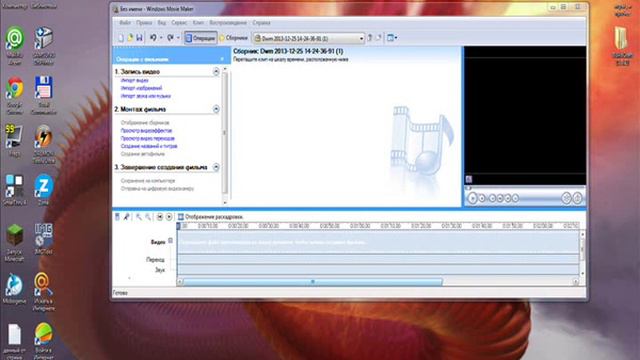Click the timeline scroll right arrow
Screen dimensions: 640x360
(x=576, y=282)
